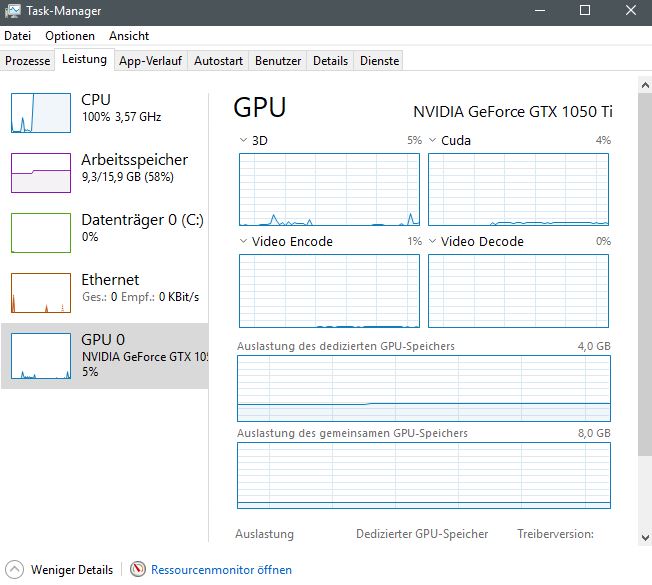Select the Arbeitsspeicher memory graph thumbnail

[40, 172]
